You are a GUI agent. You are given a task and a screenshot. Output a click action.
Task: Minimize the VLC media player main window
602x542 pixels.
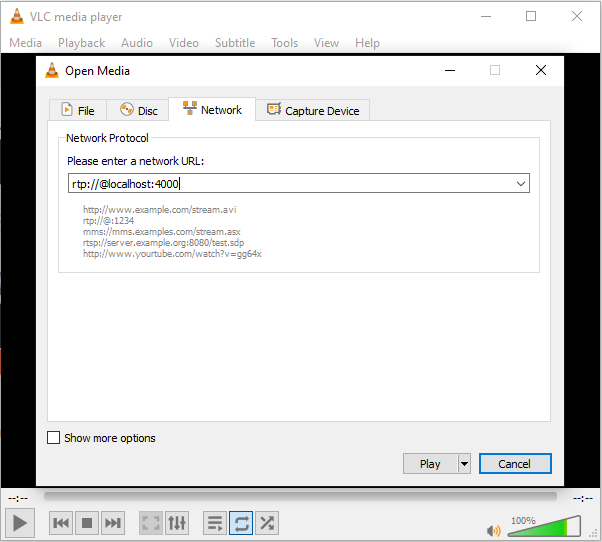point(486,16)
